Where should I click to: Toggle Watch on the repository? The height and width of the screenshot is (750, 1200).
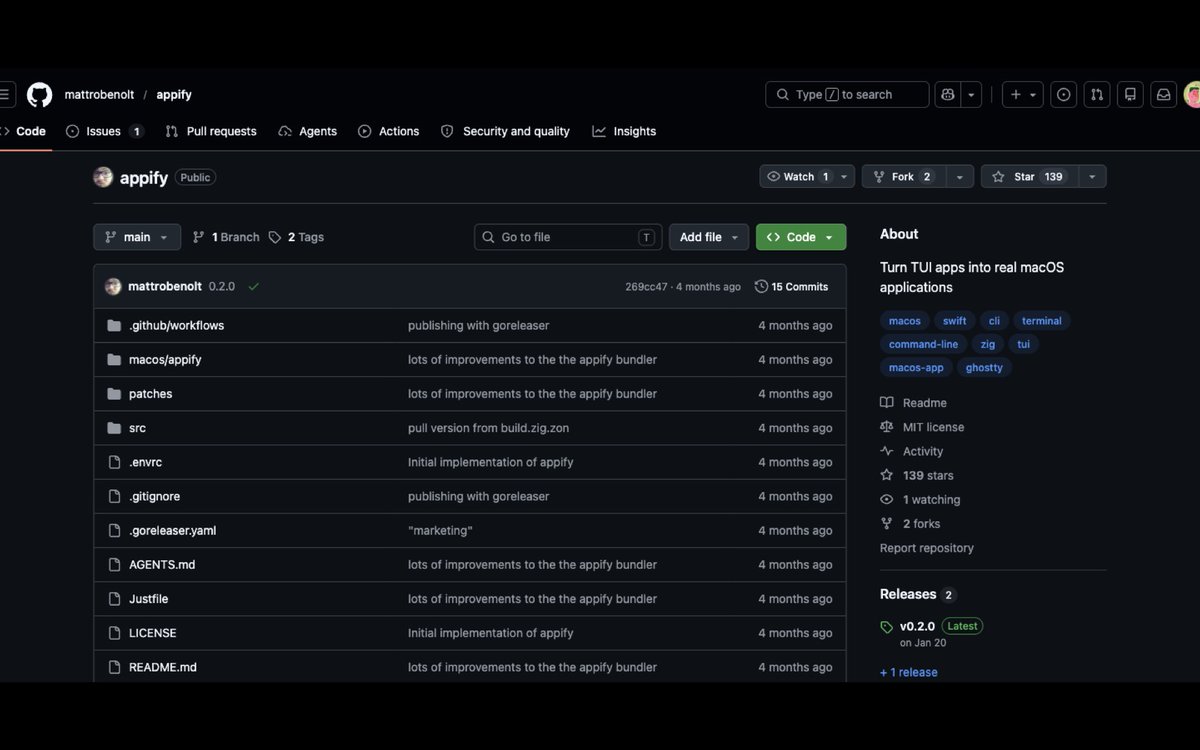[797, 176]
